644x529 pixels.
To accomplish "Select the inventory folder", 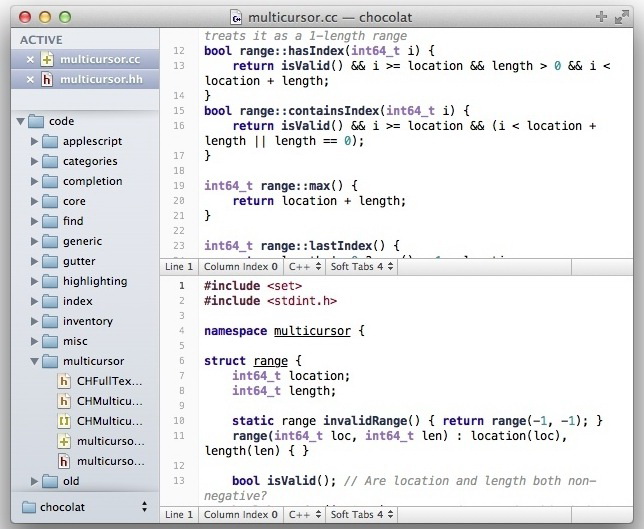I will click(87, 321).
